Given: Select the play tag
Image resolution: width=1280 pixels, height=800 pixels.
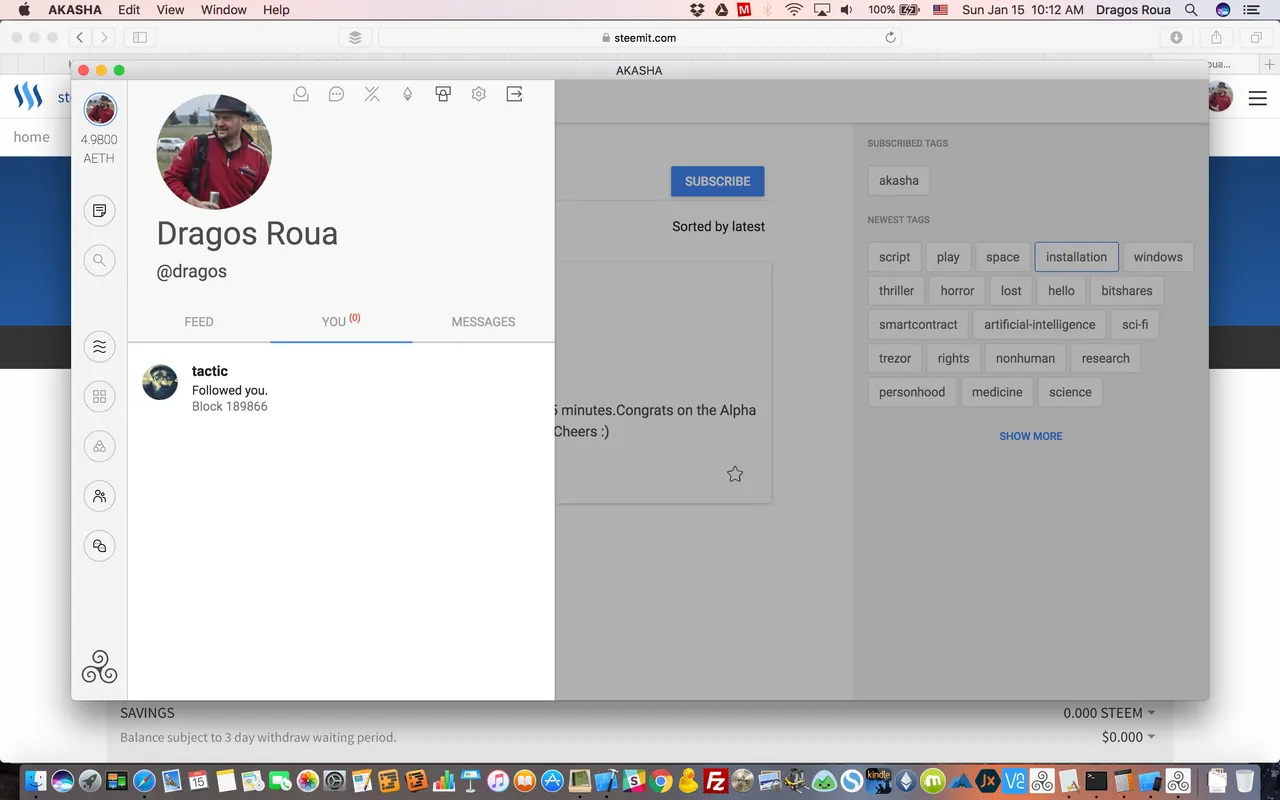Looking at the screenshot, I should [948, 257].
